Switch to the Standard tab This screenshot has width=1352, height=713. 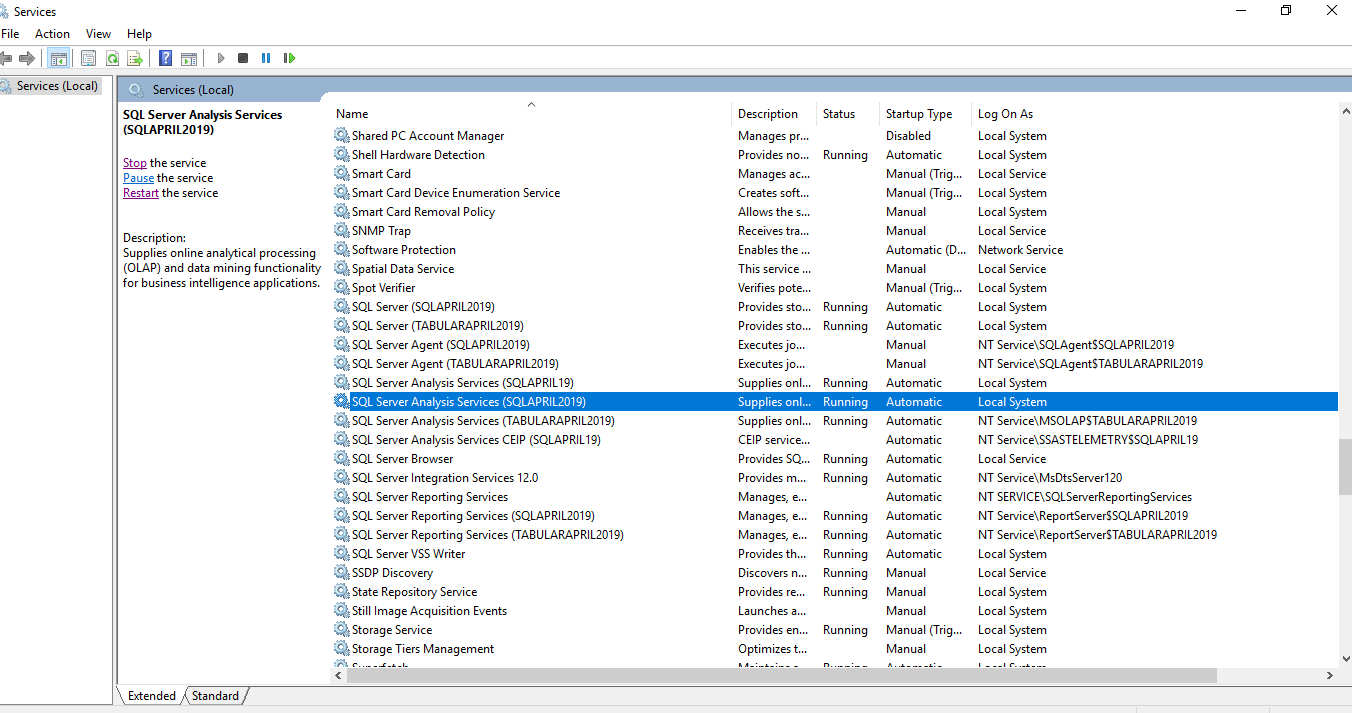(x=215, y=696)
